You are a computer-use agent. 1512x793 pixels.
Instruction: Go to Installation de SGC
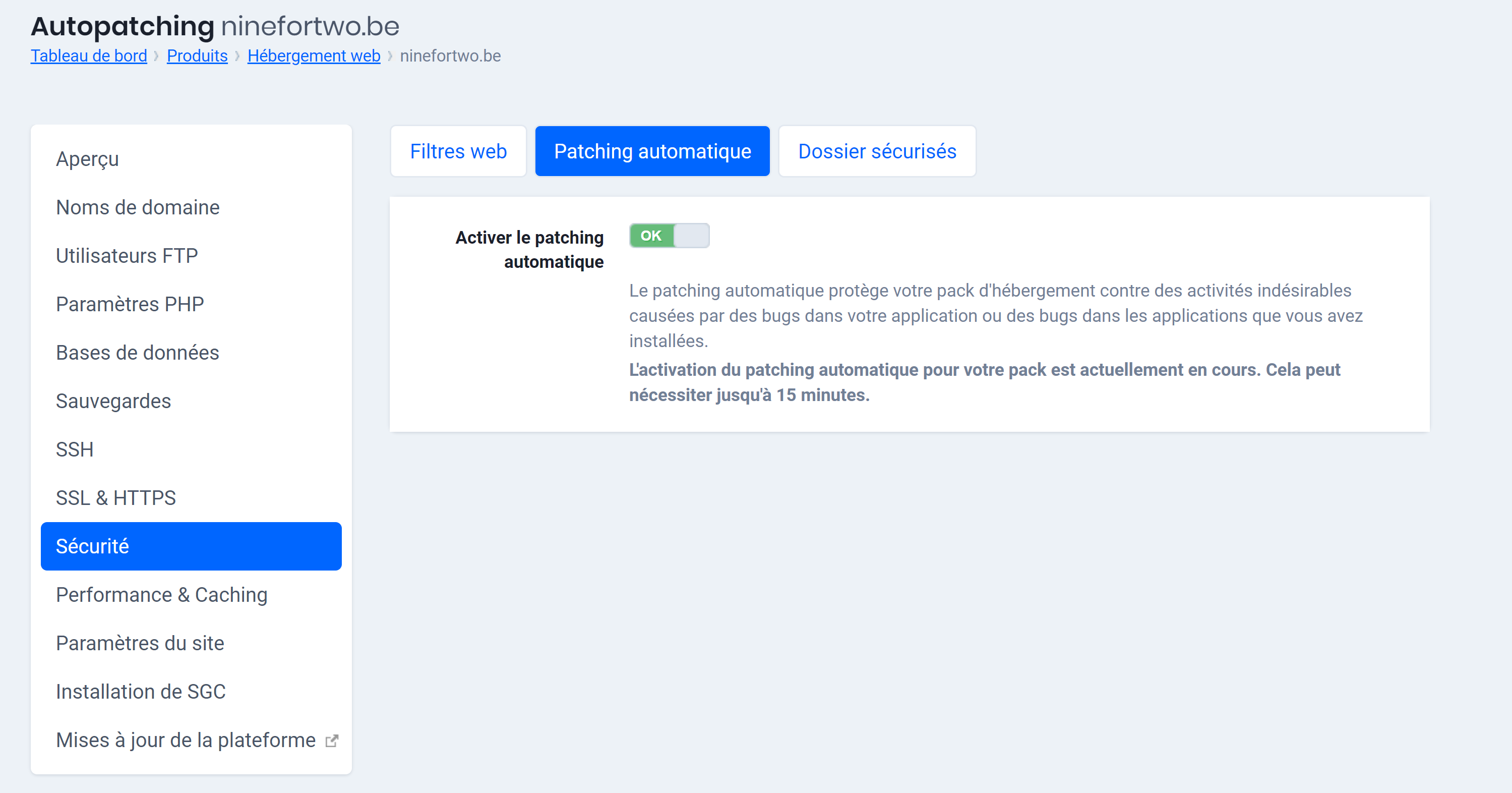tap(141, 692)
